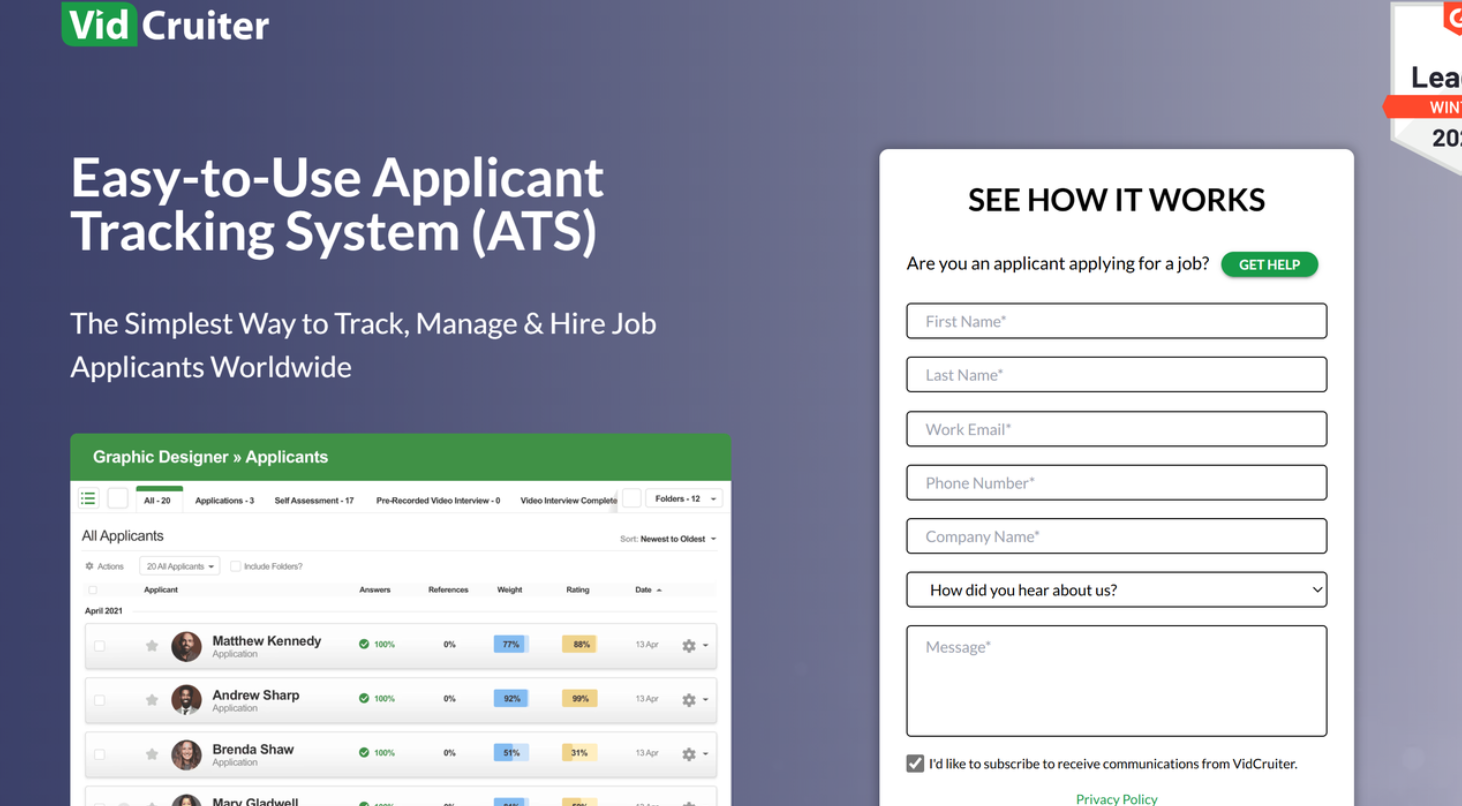Click Andrew Sharp's green answers checkmark
Image resolution: width=1462 pixels, height=806 pixels.
point(364,698)
